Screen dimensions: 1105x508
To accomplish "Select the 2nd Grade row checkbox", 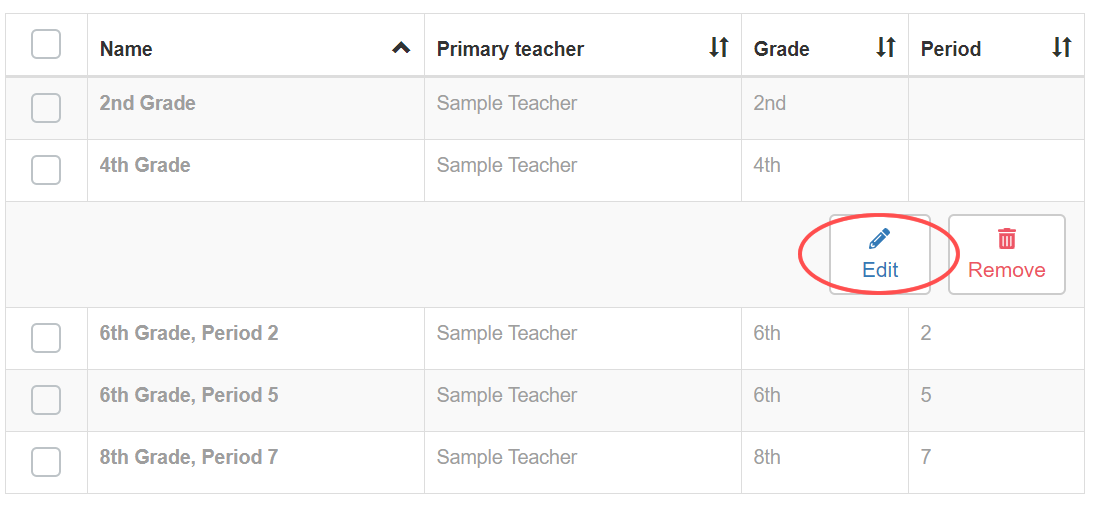I will coord(46,109).
